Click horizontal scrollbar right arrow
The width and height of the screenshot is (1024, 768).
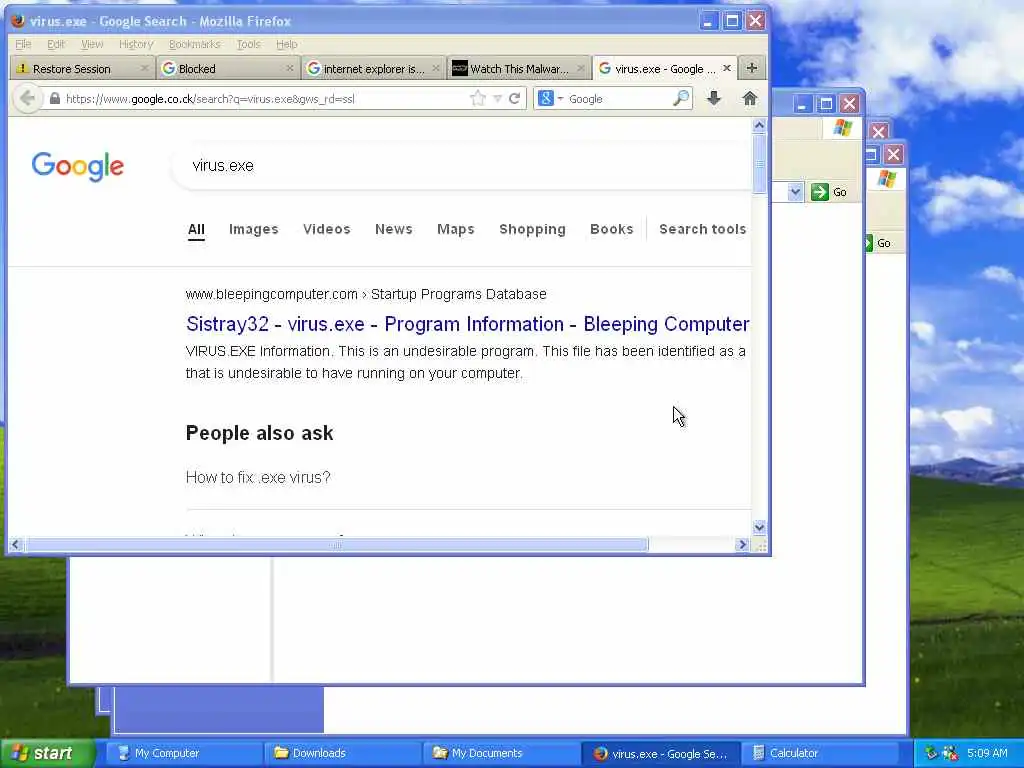(x=742, y=545)
